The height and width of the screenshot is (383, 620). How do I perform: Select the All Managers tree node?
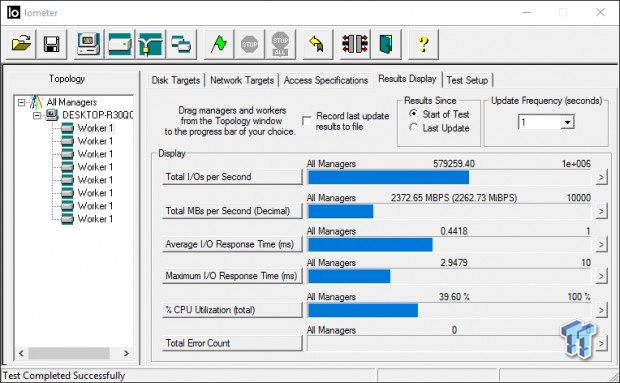click(x=72, y=102)
